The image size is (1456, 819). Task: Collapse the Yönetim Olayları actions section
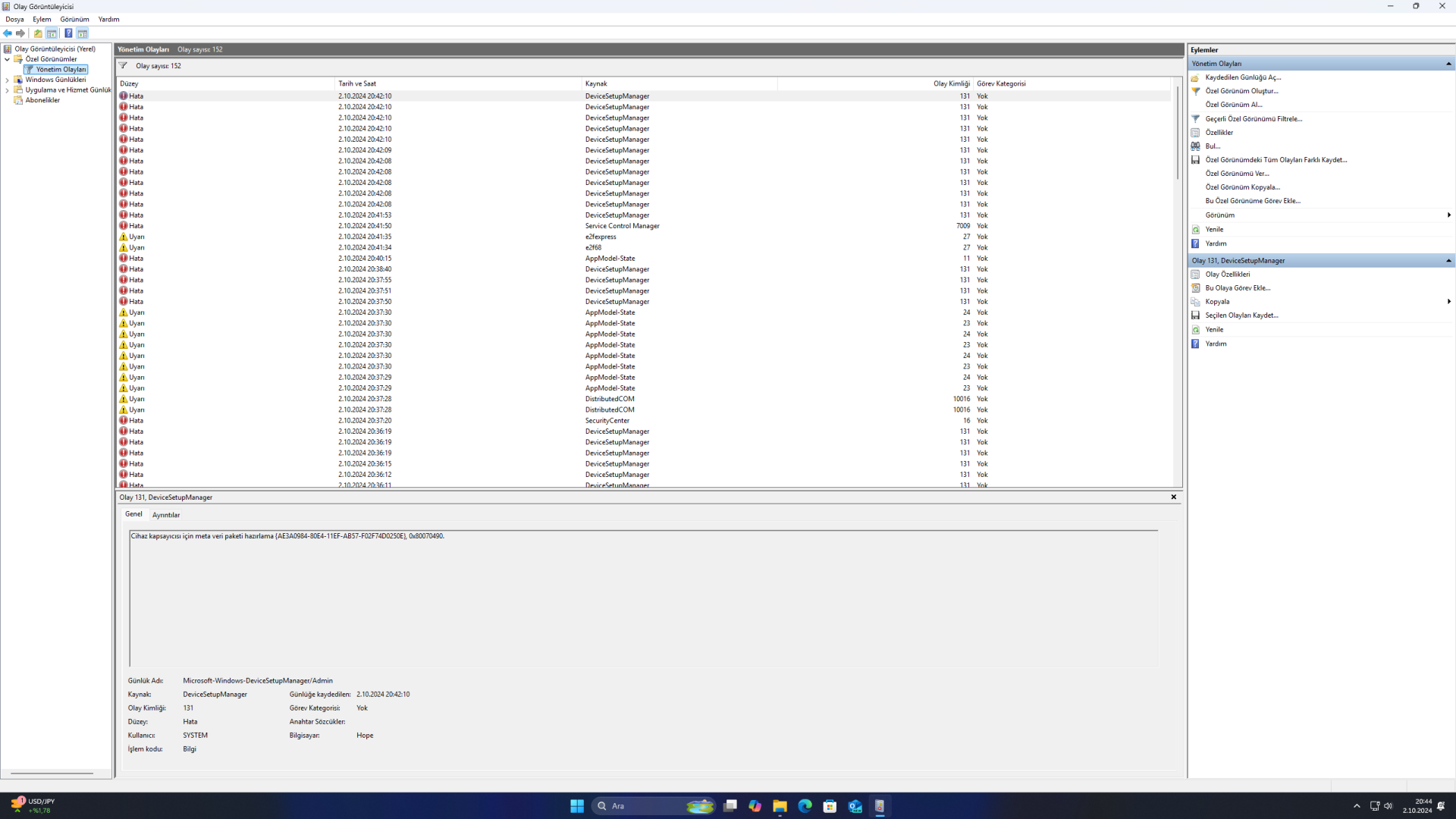[x=1448, y=64]
